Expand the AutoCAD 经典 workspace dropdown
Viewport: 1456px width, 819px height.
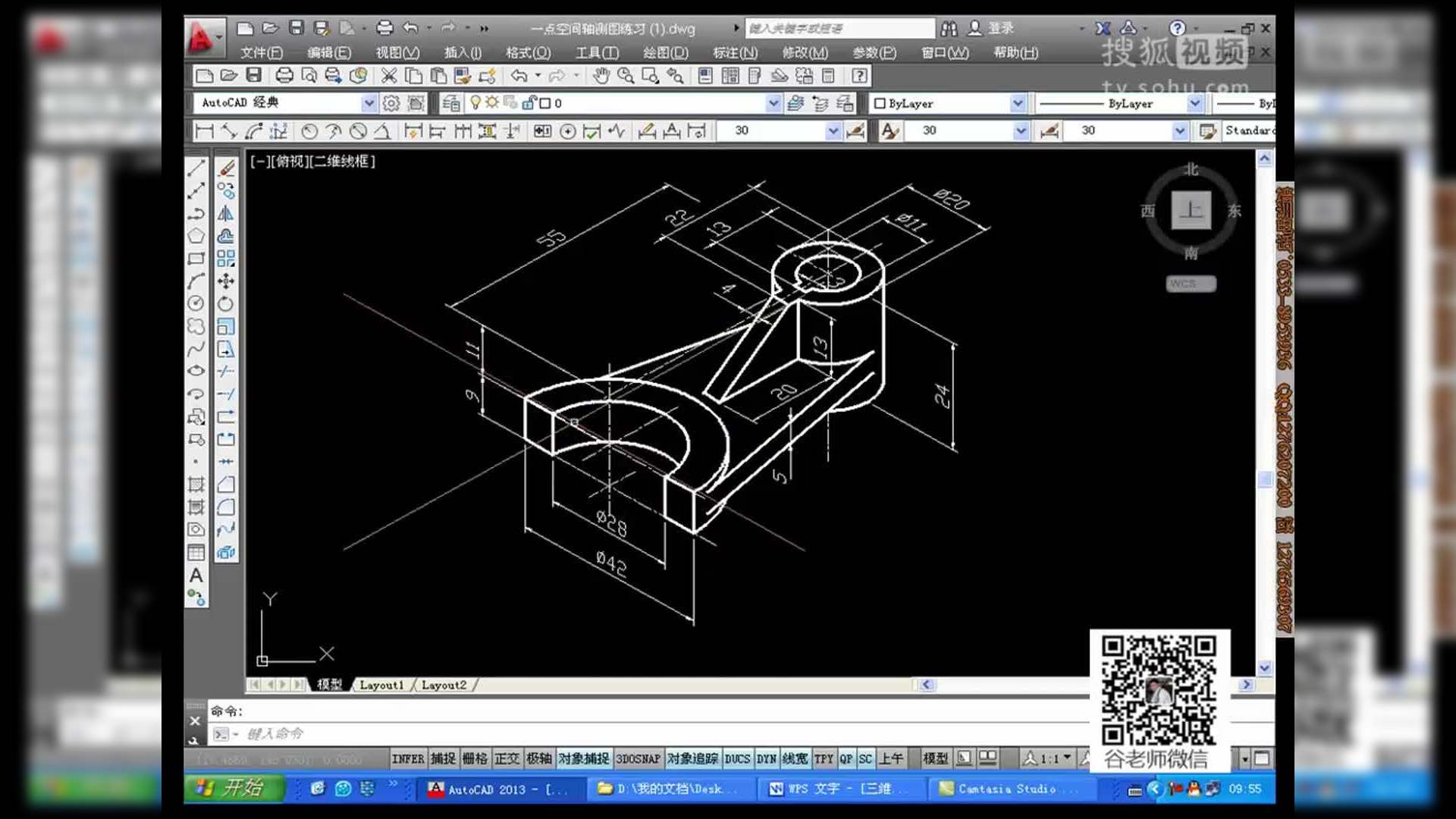tap(369, 103)
